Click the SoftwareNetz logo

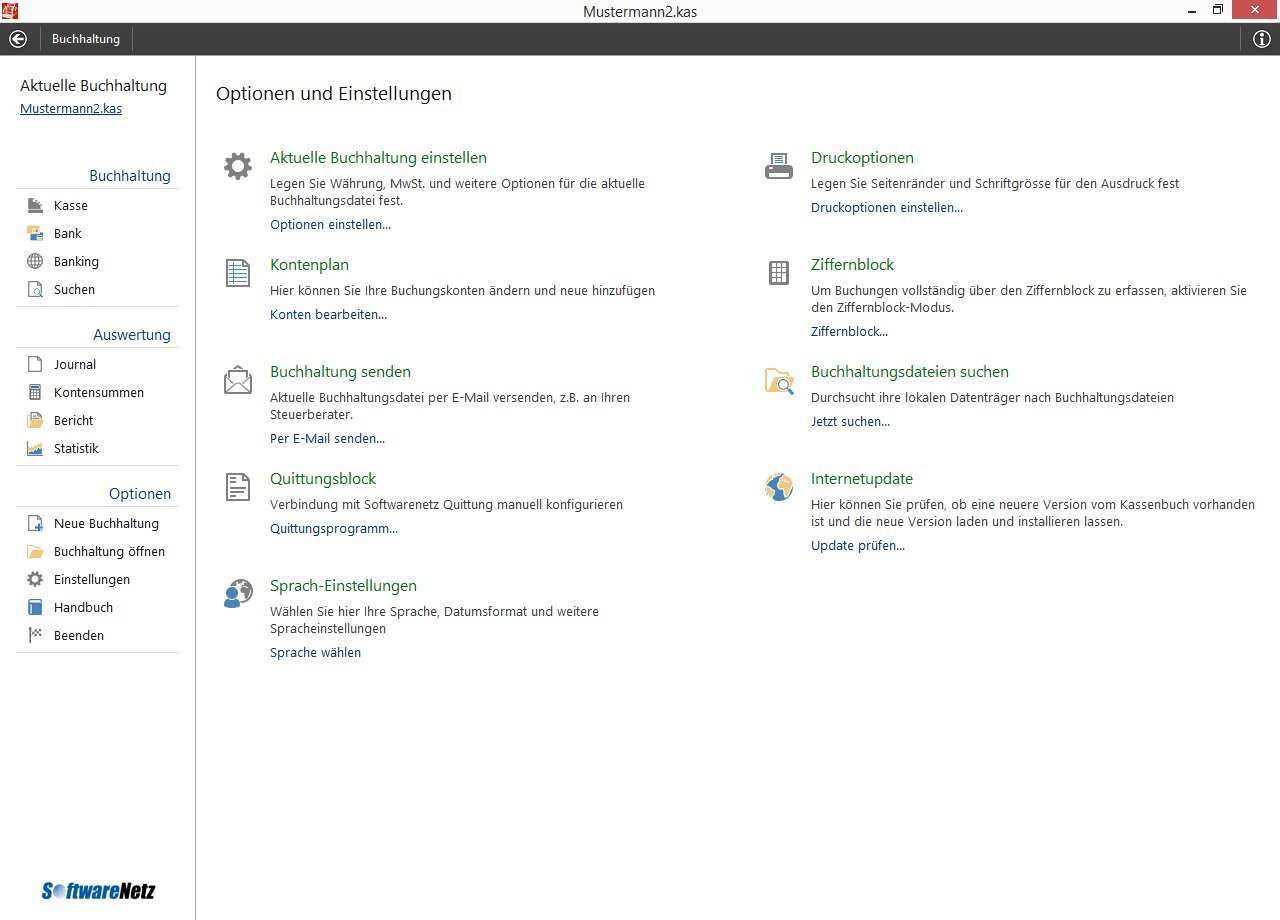[x=98, y=890]
